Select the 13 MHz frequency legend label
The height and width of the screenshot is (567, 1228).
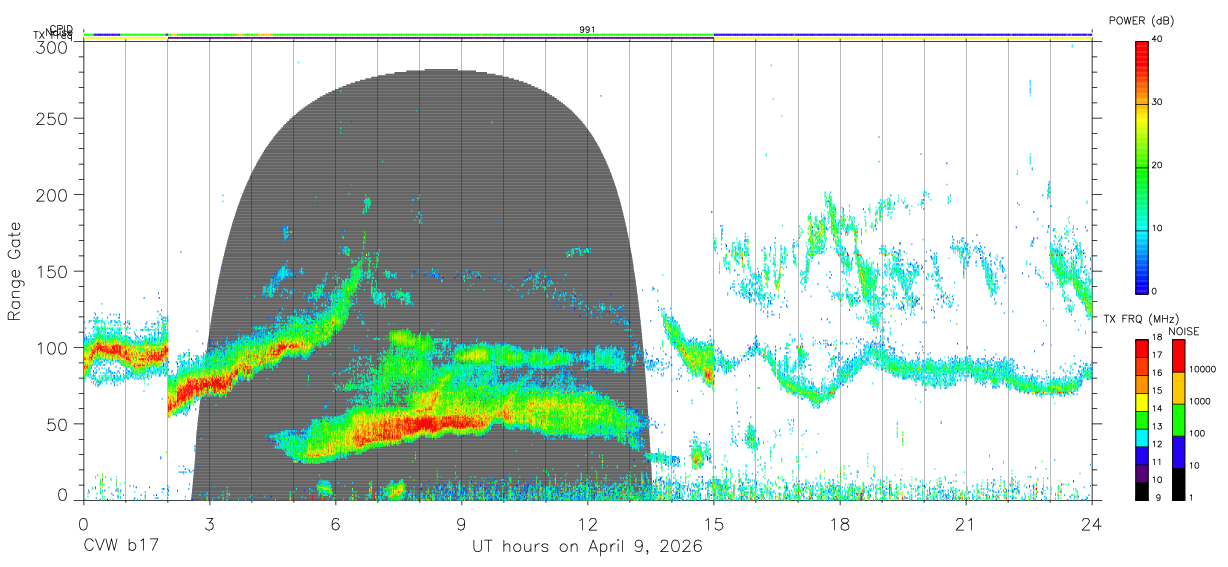point(1157,427)
